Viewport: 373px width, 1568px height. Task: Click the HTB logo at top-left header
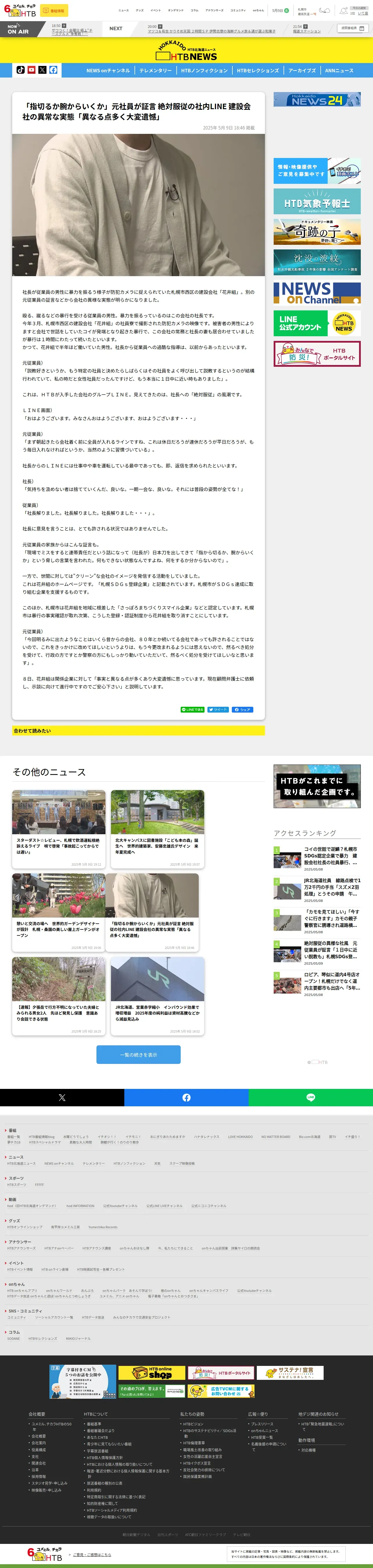click(x=21, y=10)
